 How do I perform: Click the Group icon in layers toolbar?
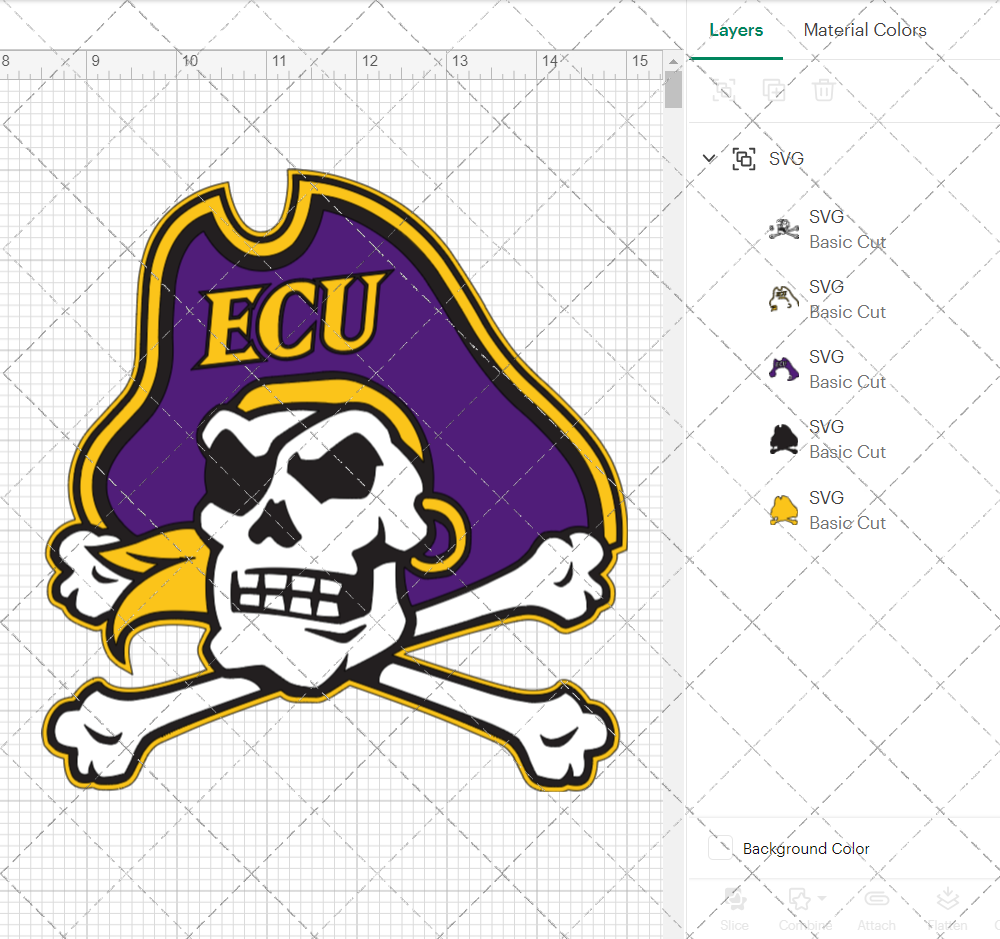coord(724,90)
